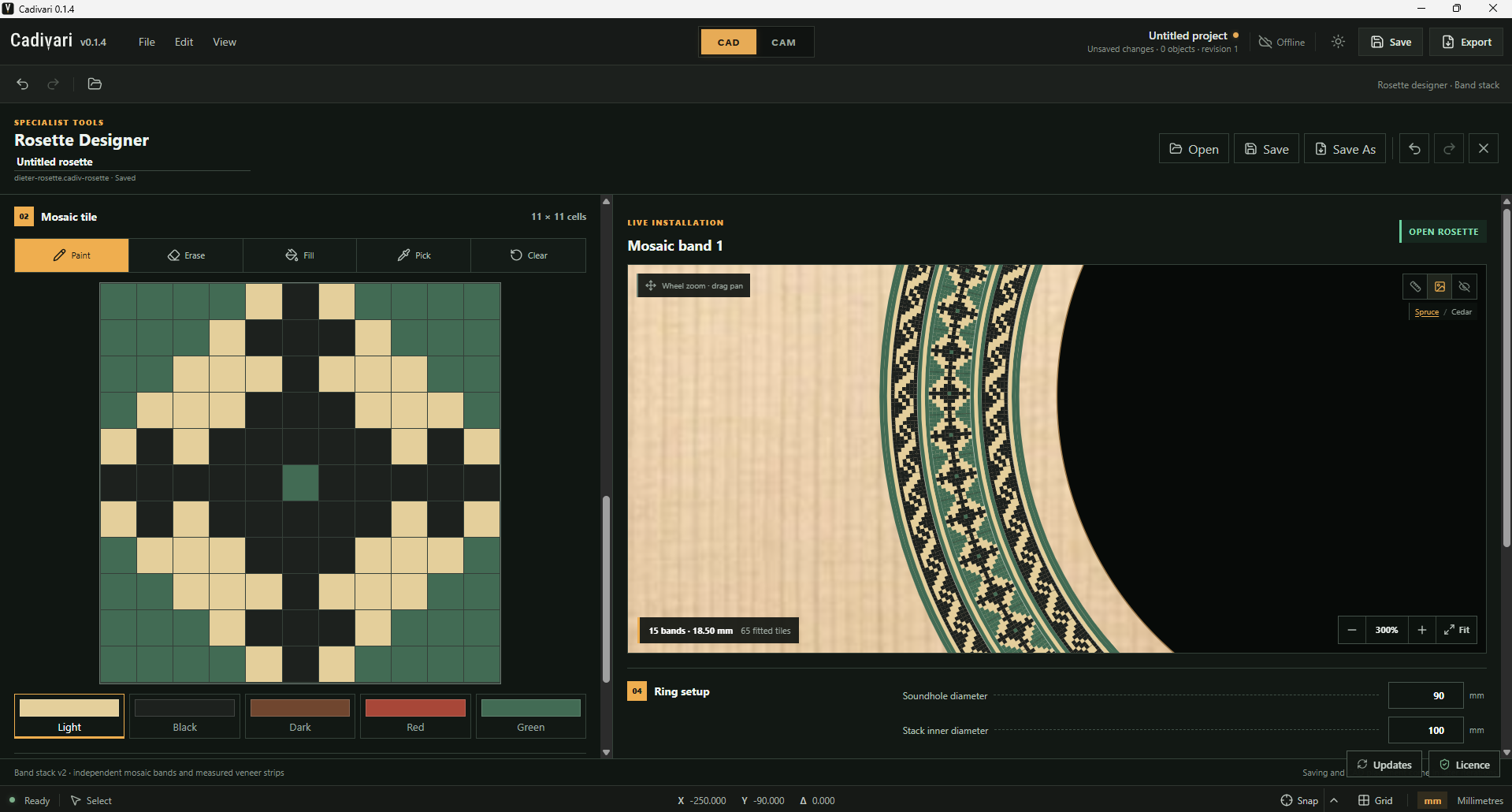Image resolution: width=1512 pixels, height=812 pixels.
Task: Open the View menu
Action: tap(225, 42)
